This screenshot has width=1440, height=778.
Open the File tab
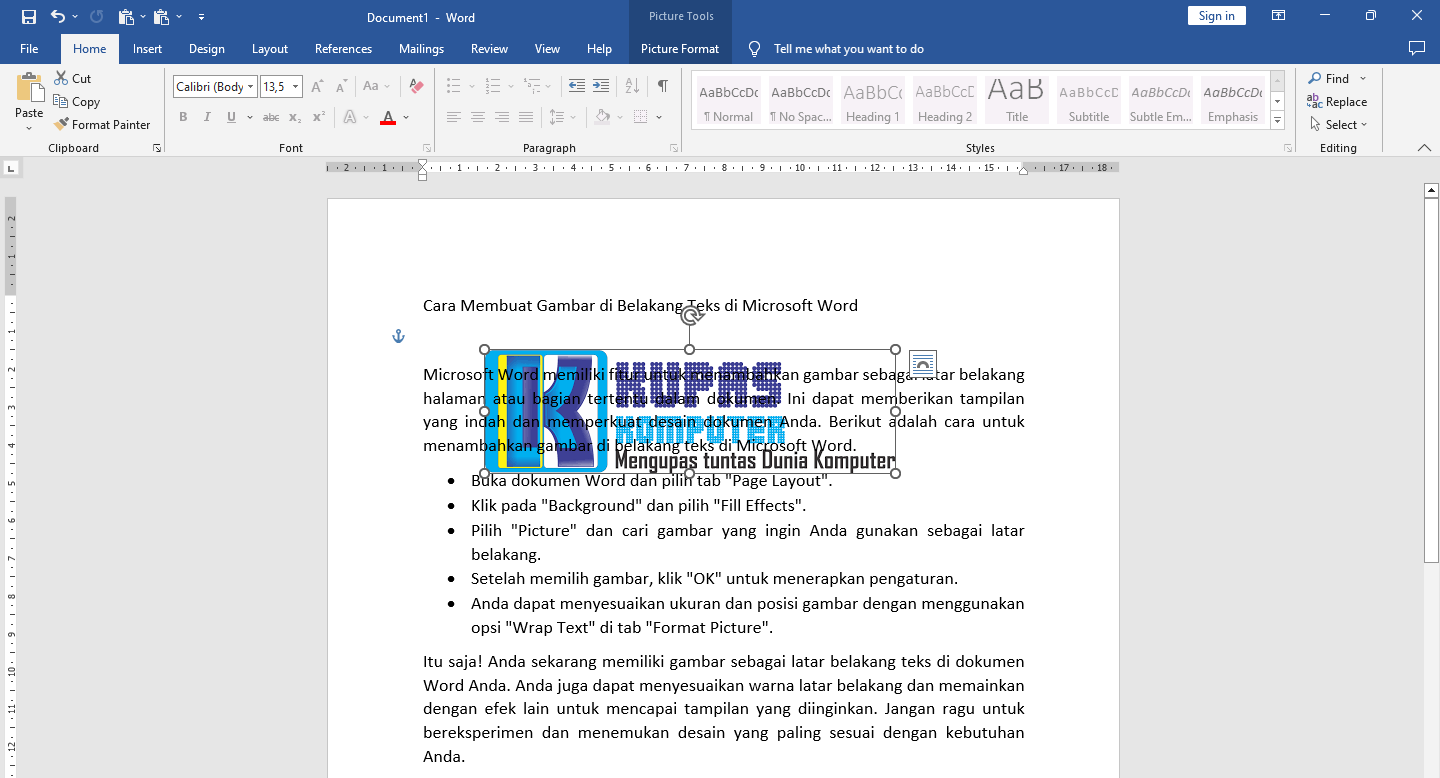(29, 48)
